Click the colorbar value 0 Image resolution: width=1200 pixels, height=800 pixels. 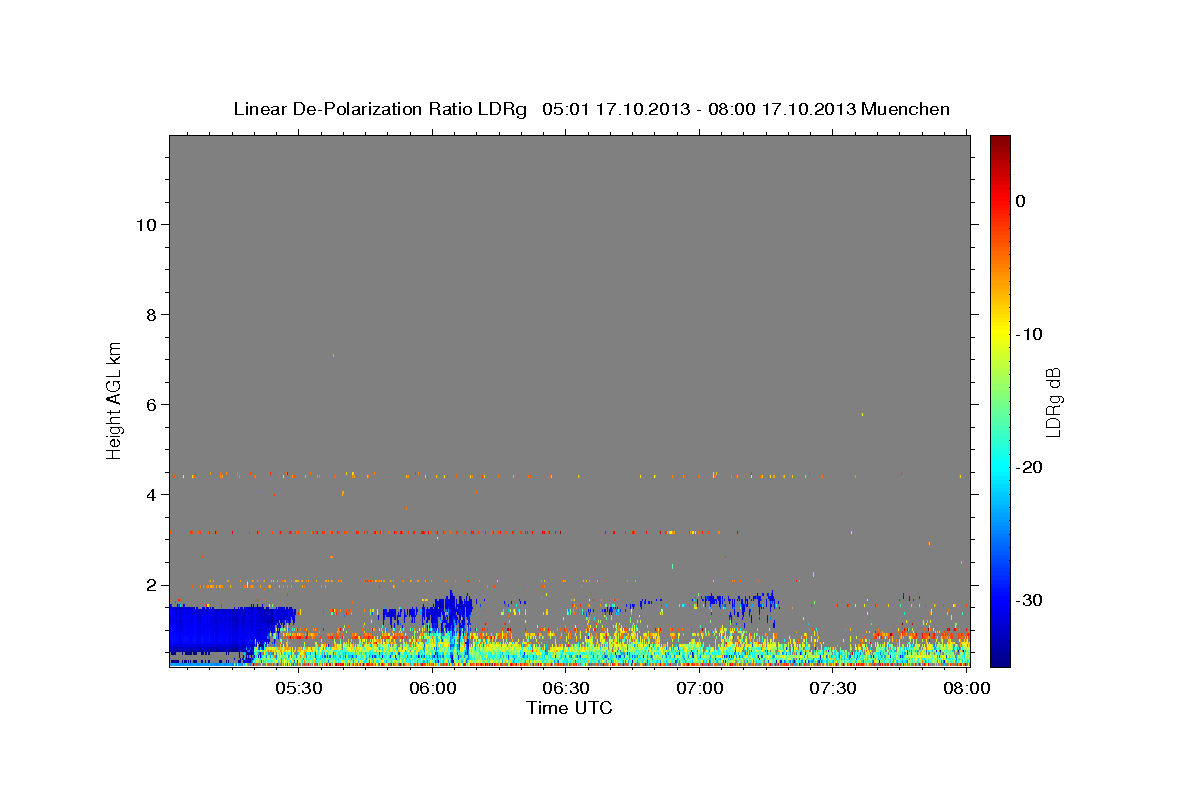coord(1021,201)
